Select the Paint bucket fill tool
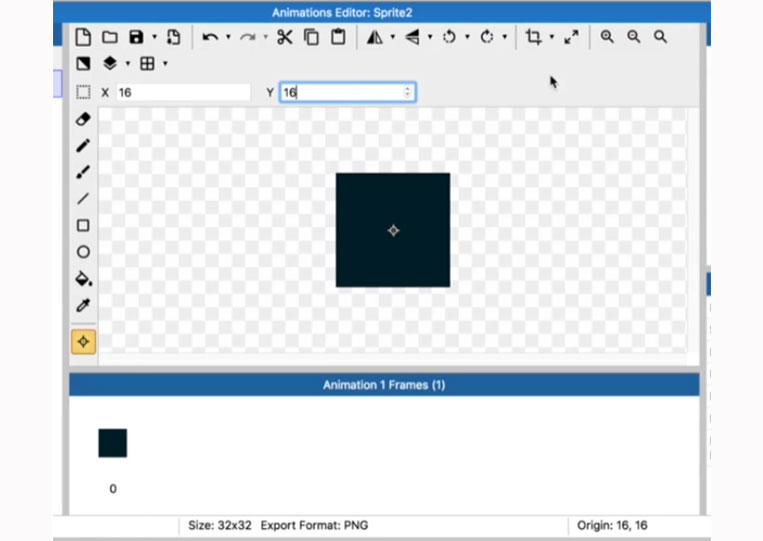Viewport: 763px width, 541px height. click(83, 279)
